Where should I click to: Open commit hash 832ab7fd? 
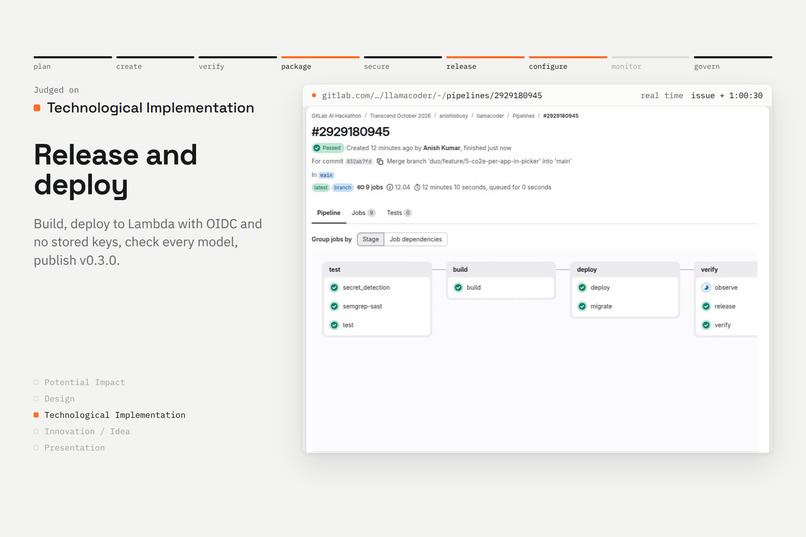(x=359, y=161)
